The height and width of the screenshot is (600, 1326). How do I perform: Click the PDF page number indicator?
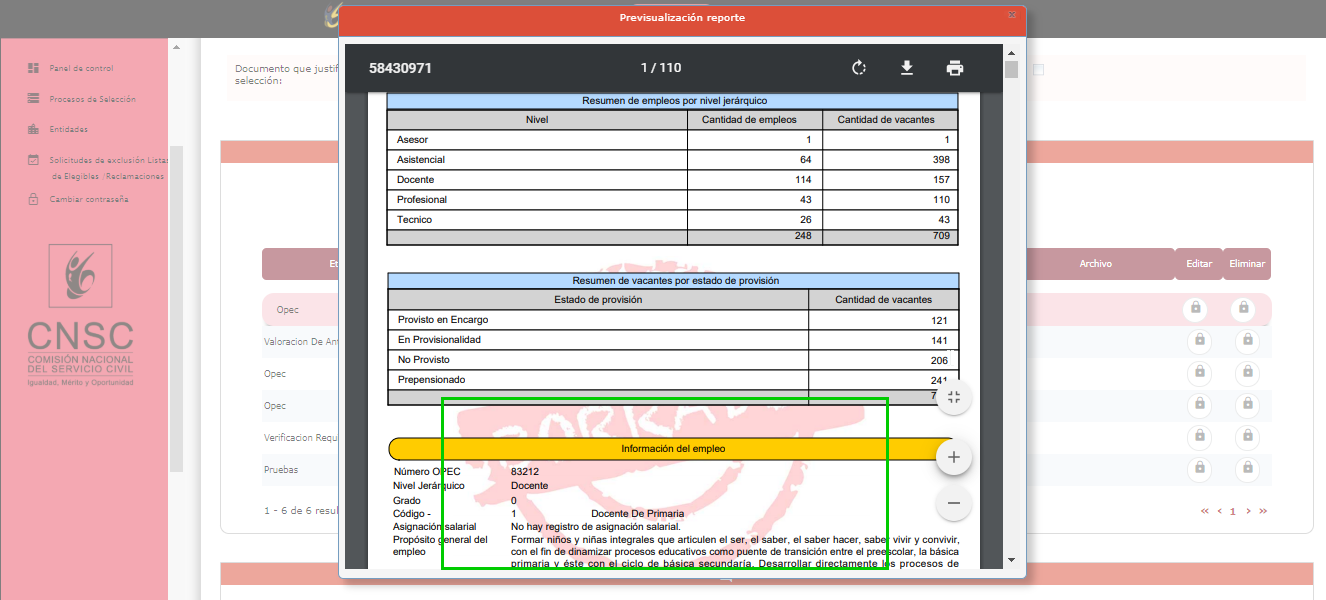pyautogui.click(x=660, y=68)
